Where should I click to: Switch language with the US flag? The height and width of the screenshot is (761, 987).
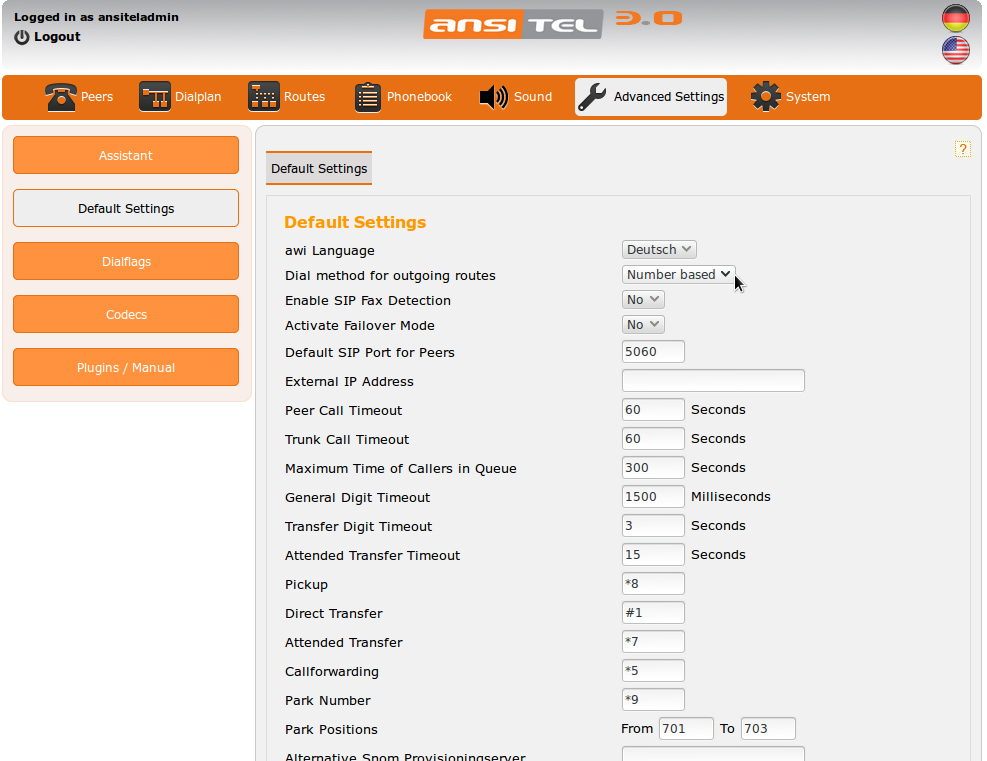click(x=956, y=50)
